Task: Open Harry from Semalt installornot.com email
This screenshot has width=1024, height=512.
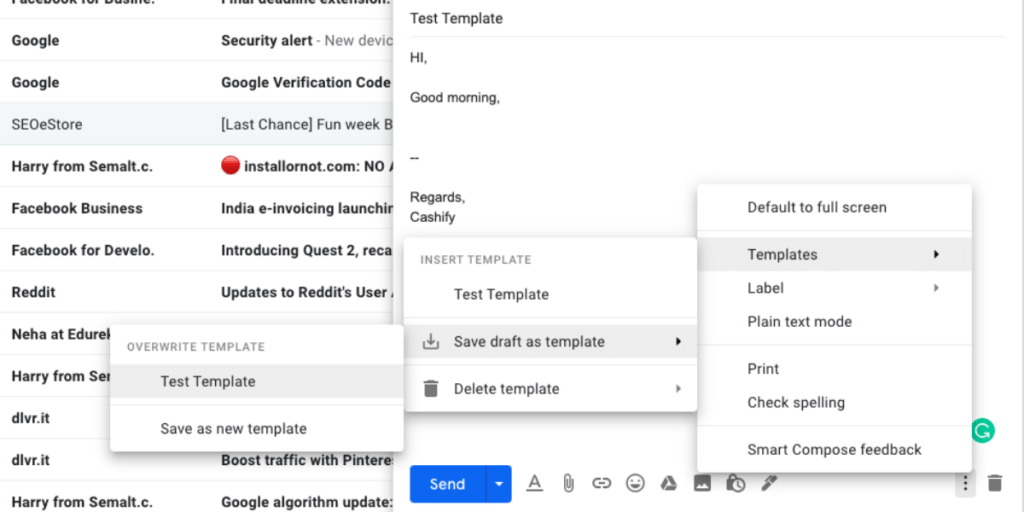Action: click(197, 167)
